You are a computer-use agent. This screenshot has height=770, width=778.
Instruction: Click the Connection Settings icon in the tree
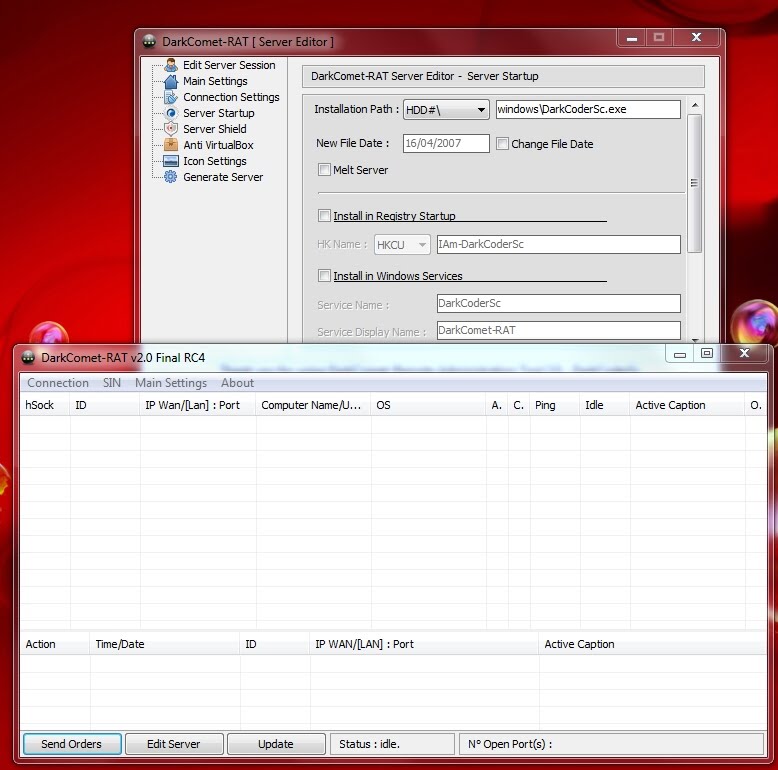(171, 97)
